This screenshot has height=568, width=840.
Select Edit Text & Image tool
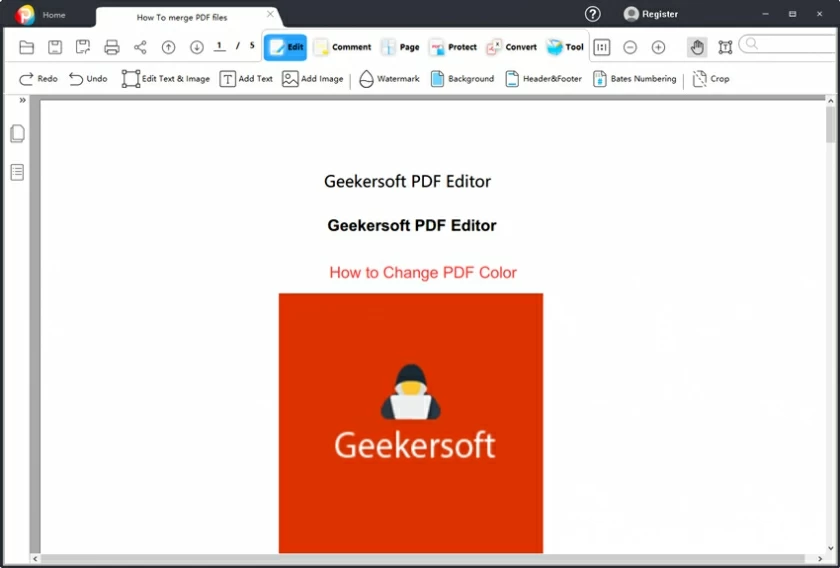pyautogui.click(x=166, y=79)
